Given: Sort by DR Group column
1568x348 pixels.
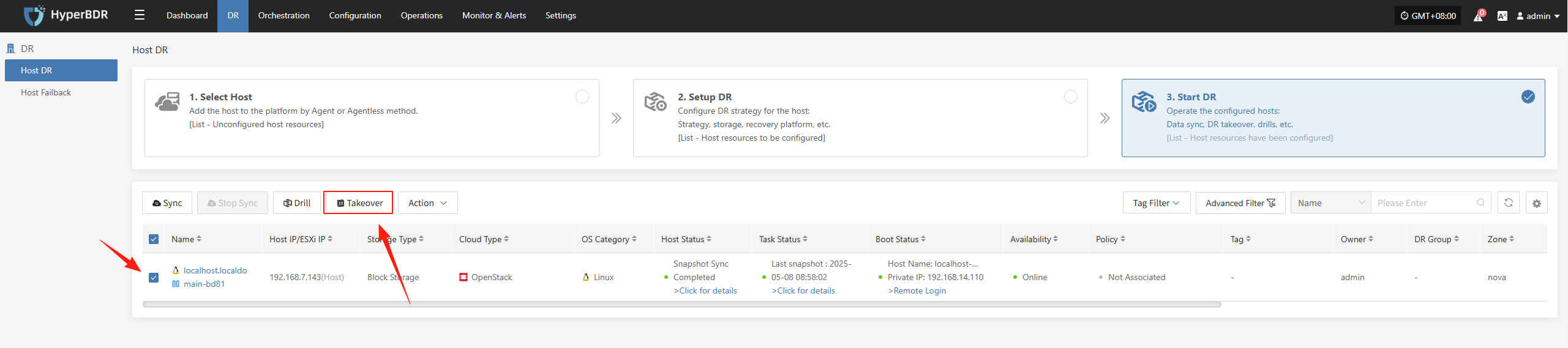Looking at the screenshot, I should 1457,239.
